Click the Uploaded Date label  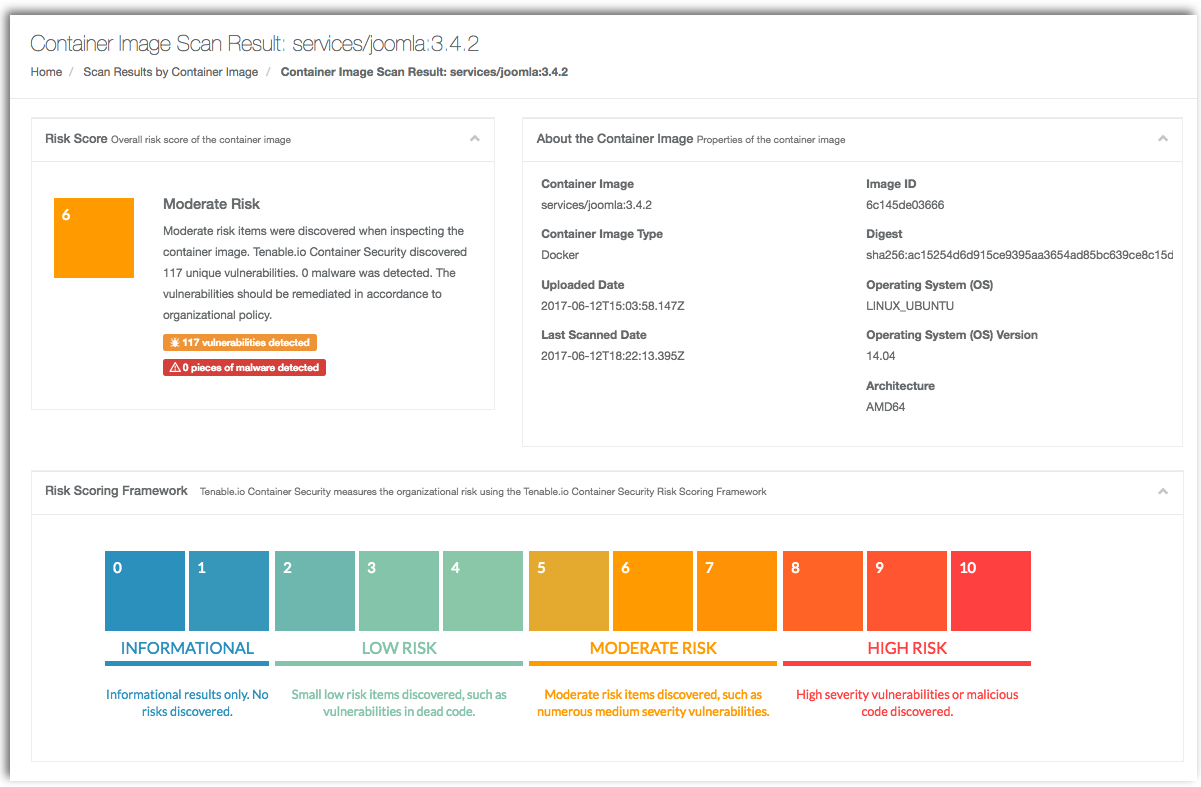[583, 285]
